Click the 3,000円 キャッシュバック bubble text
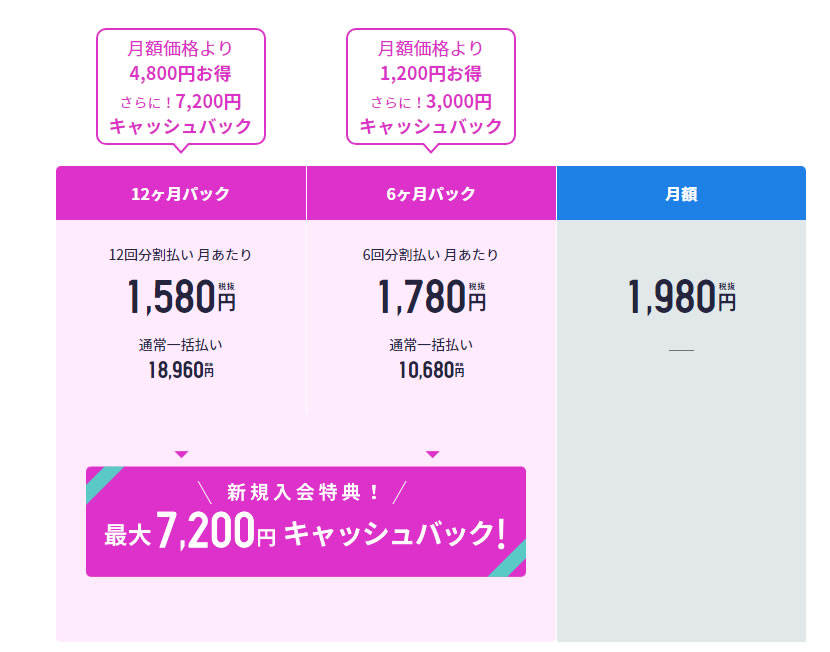 click(431, 114)
